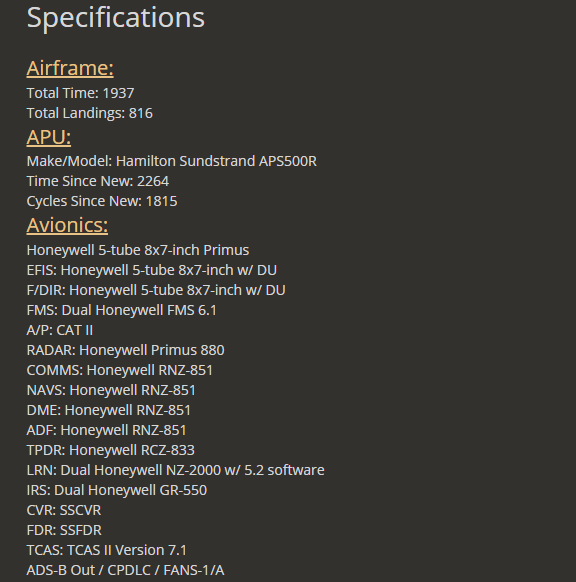Click the IRS Dual Honeywell GR-550 line

coord(117,490)
